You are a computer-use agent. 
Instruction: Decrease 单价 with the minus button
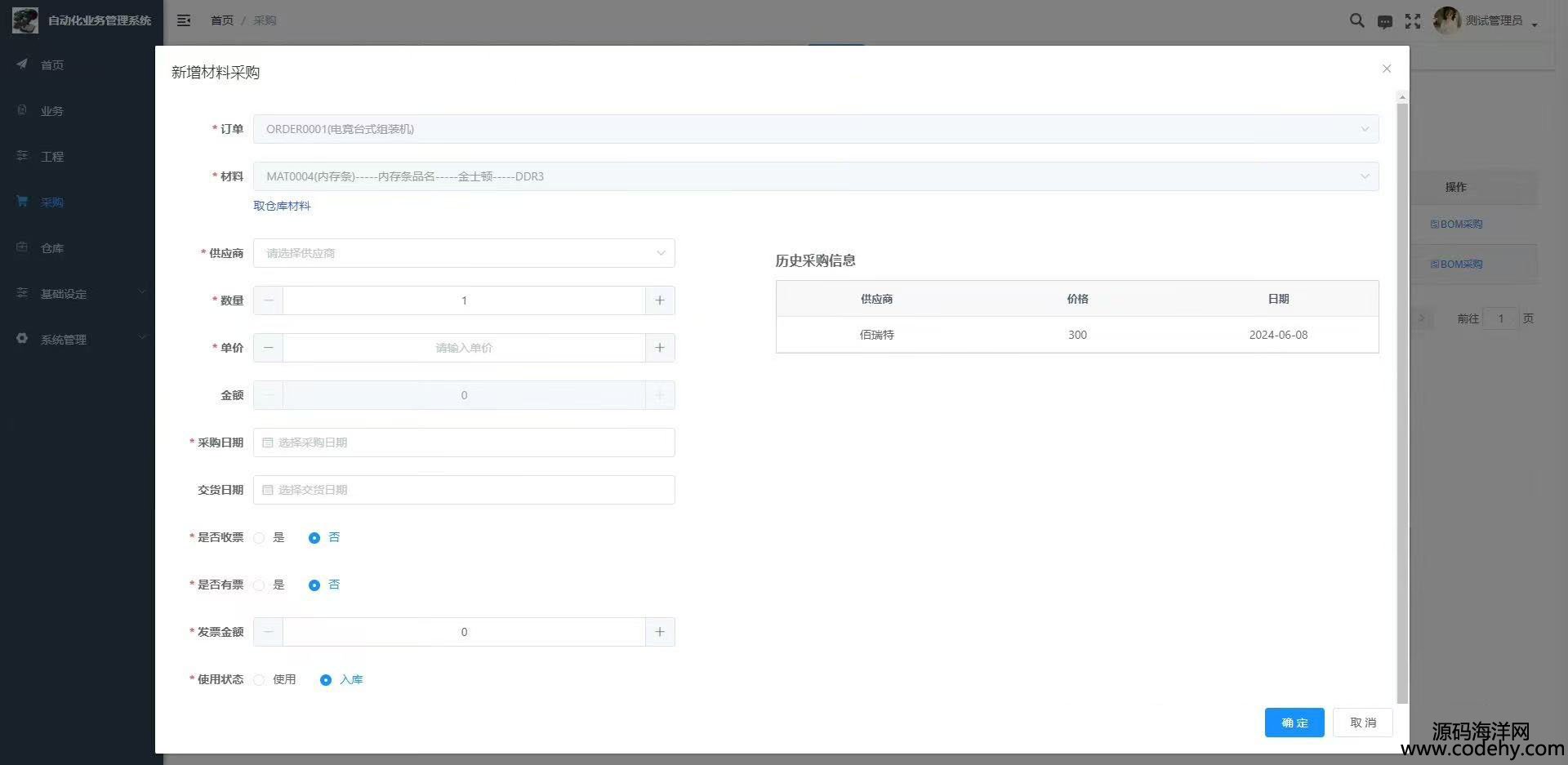tap(268, 348)
